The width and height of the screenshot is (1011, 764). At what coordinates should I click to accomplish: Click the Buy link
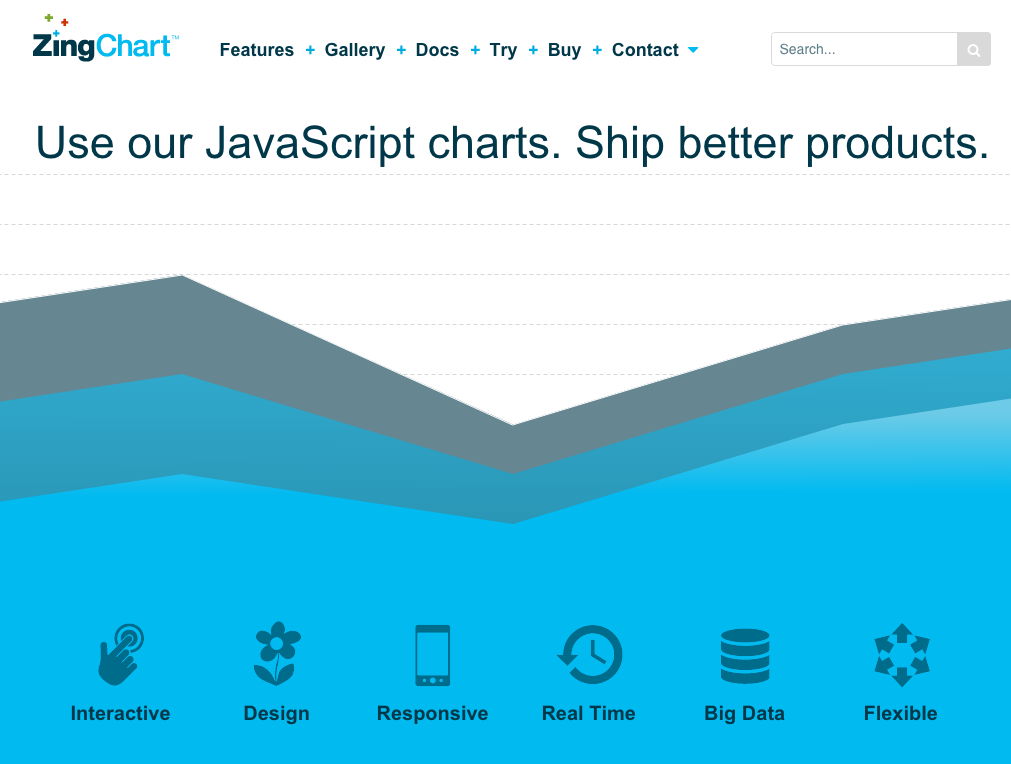coord(564,49)
